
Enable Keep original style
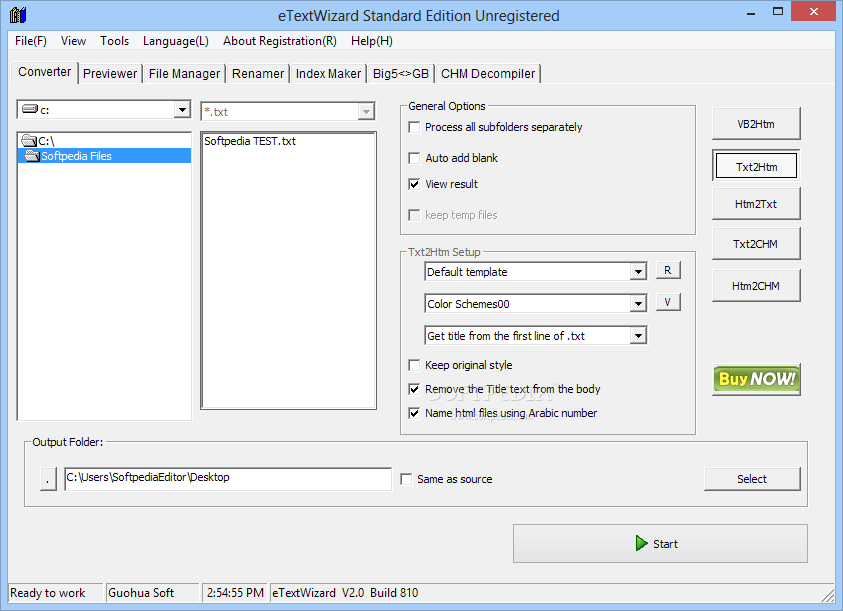[414, 365]
